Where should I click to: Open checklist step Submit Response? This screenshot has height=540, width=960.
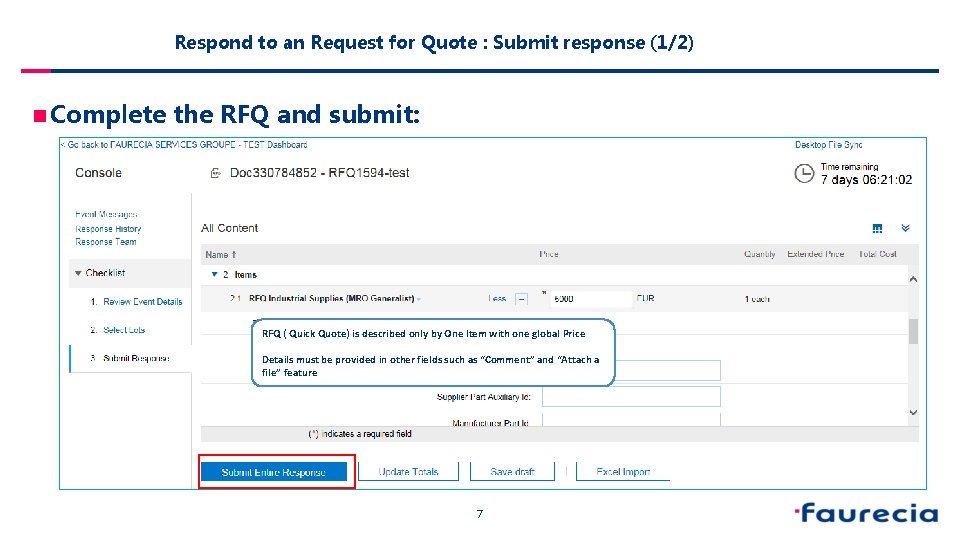(x=136, y=358)
